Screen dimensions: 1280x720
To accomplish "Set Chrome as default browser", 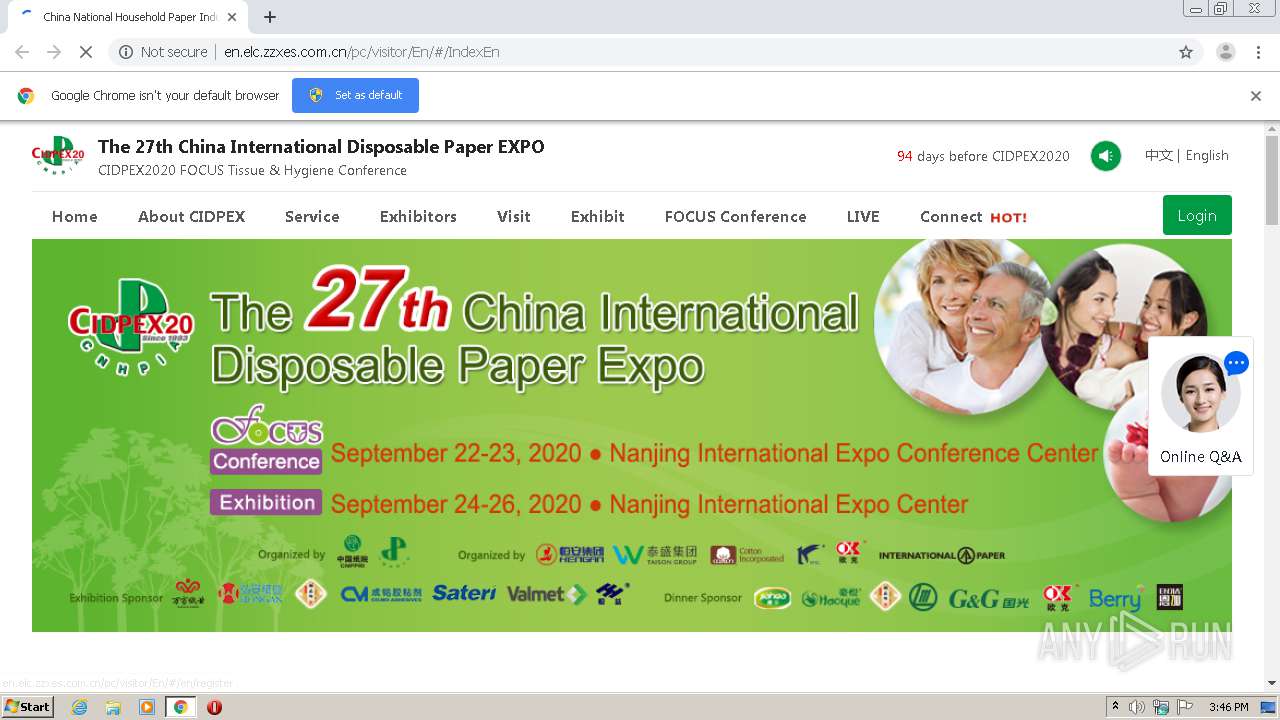I will point(355,95).
